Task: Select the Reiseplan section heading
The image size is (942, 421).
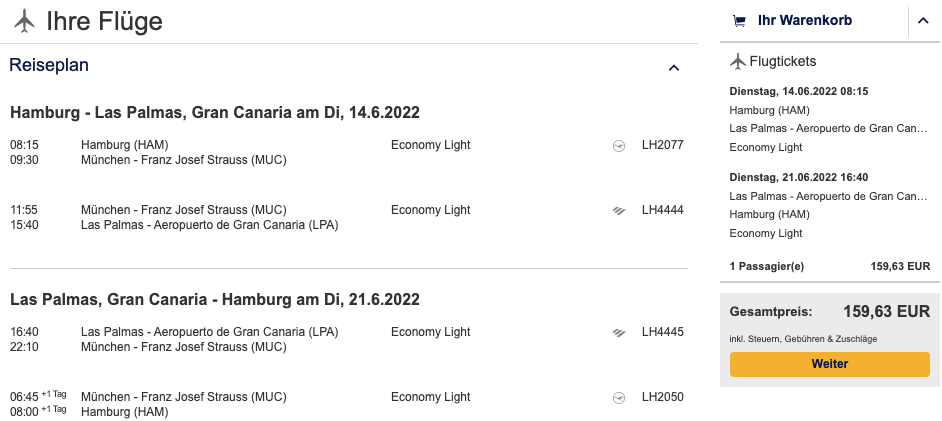Action: click(x=49, y=66)
